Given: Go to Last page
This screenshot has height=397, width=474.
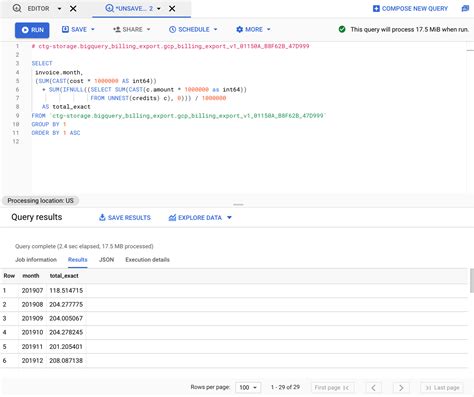Looking at the screenshot, I should coord(442,387).
